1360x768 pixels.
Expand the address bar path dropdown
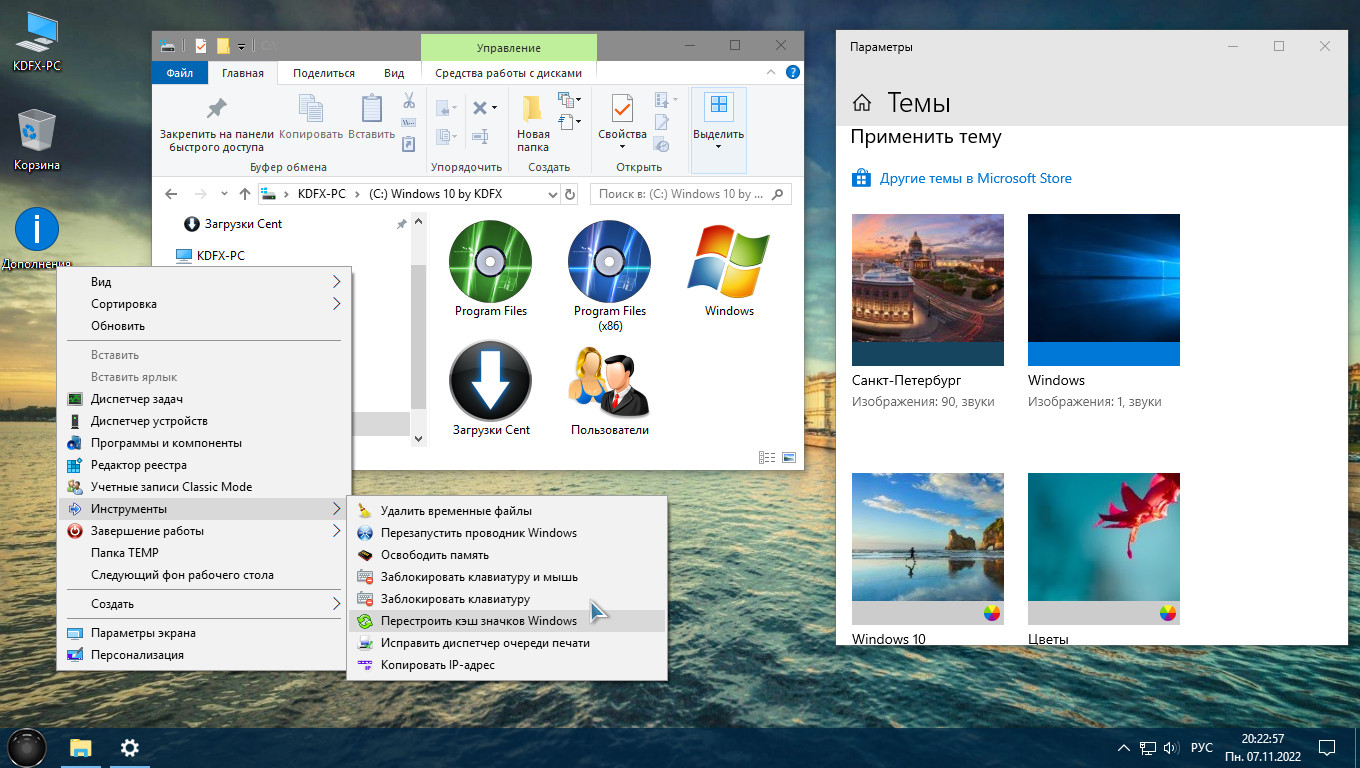pos(553,194)
